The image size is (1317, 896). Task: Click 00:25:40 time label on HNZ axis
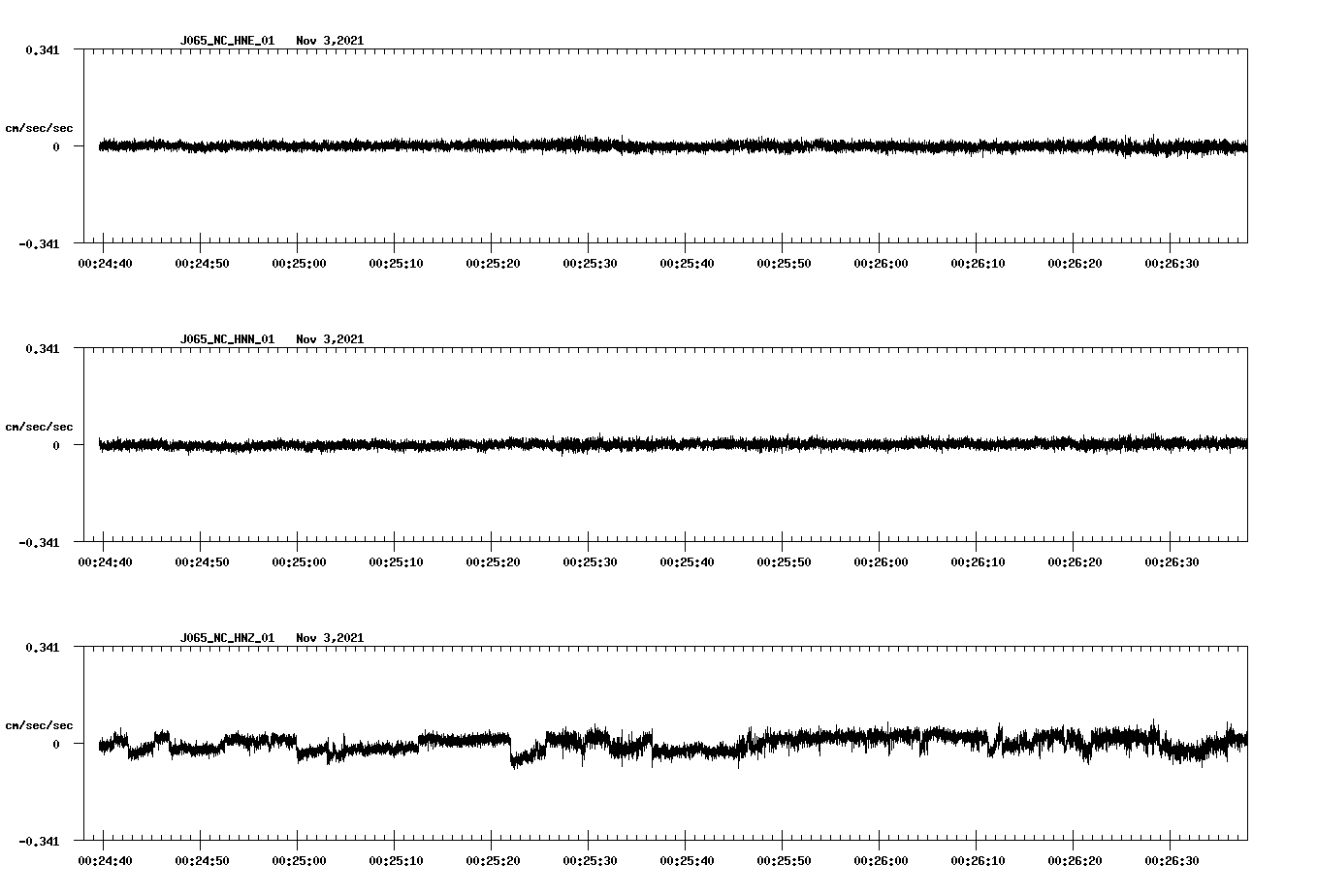(x=687, y=861)
